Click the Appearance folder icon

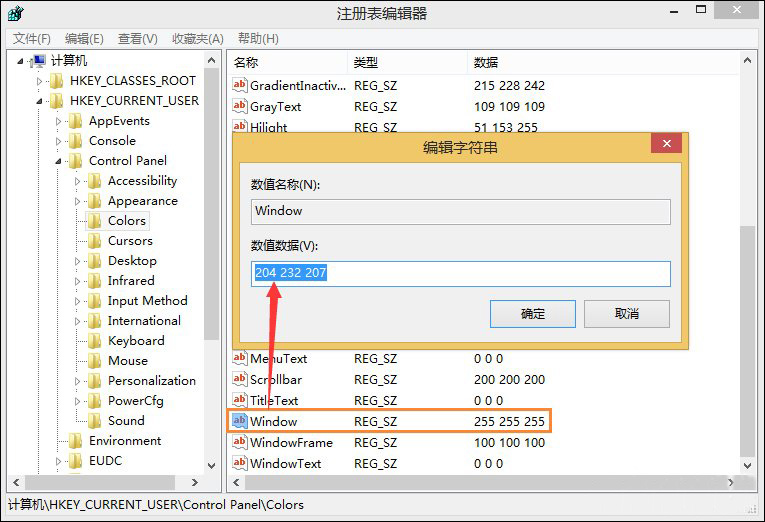(95, 201)
